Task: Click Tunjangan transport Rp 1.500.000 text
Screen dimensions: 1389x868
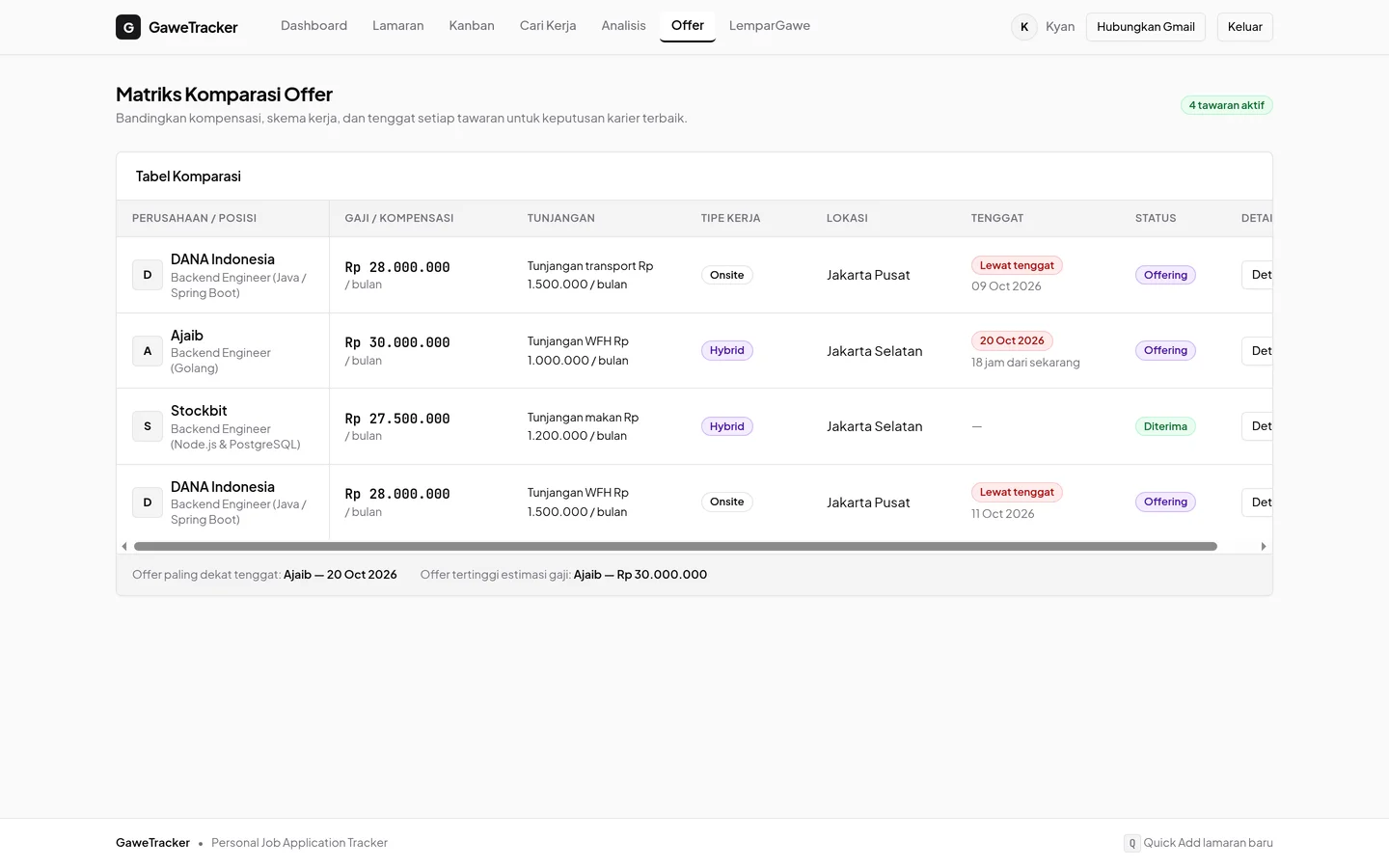Action: click(590, 275)
